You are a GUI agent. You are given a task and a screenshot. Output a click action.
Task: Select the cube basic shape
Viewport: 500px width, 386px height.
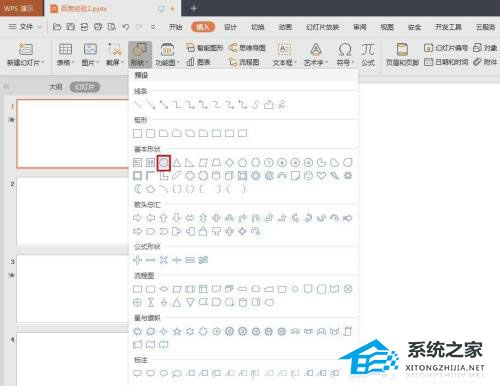229,176
